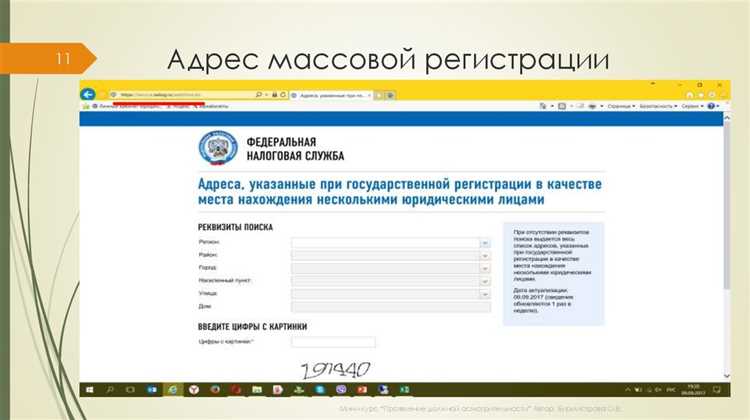The height and width of the screenshot is (420, 750).
Task: Click the Federal Tax Service emblem logo
Action: 218,148
